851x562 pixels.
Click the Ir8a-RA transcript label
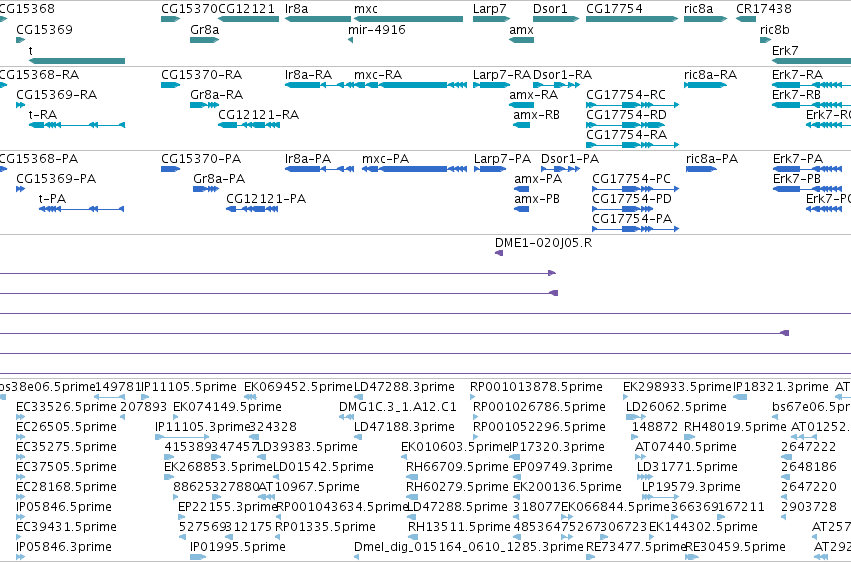click(308, 74)
